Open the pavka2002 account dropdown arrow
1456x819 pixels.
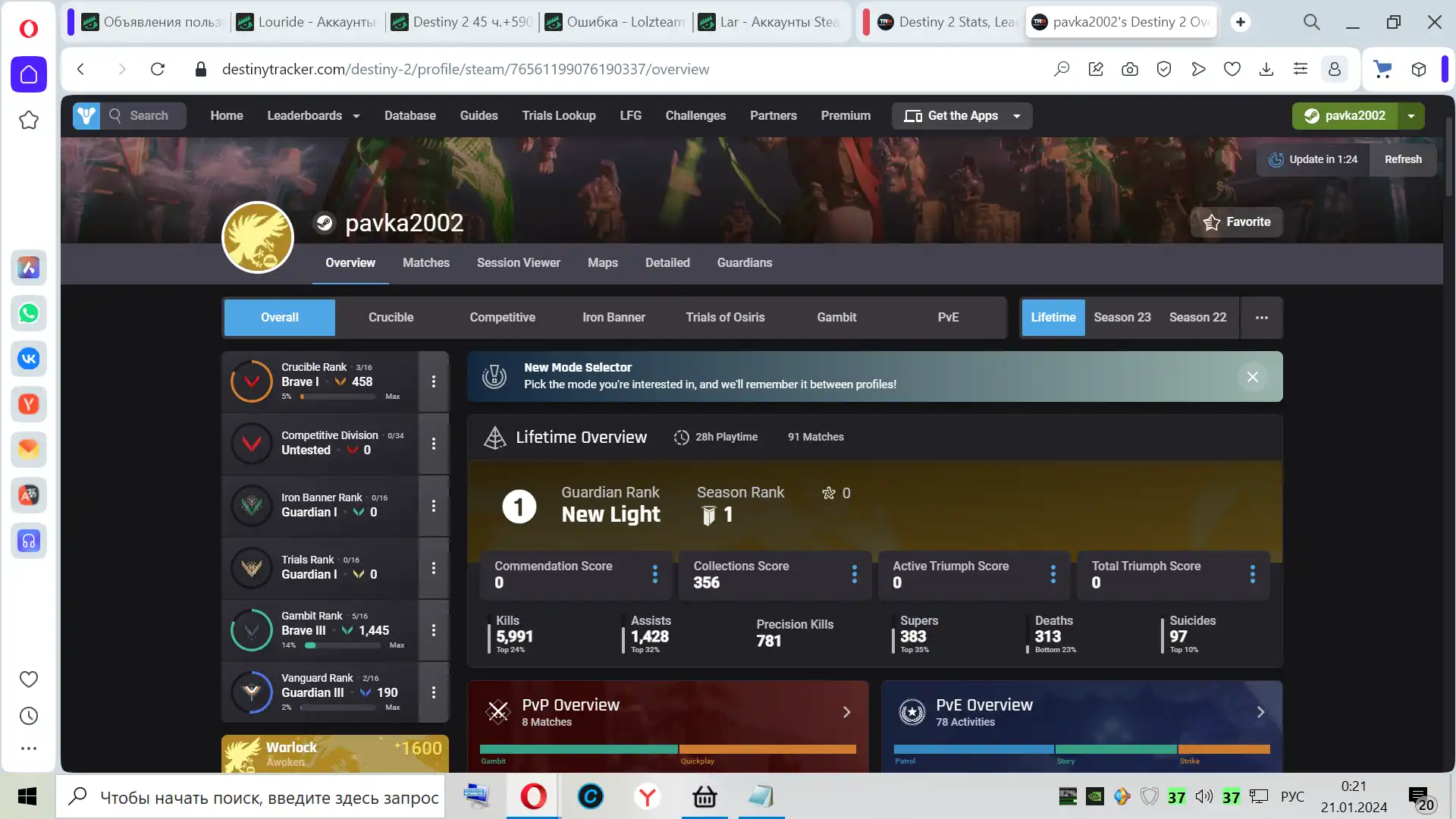click(1411, 116)
